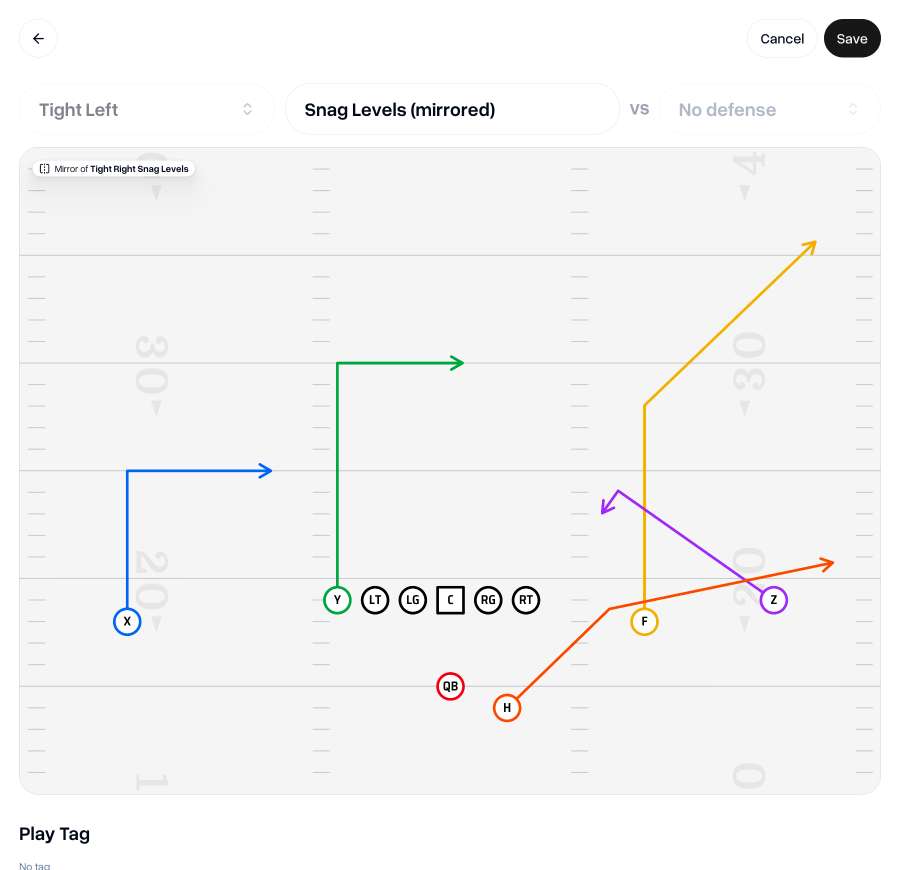Image resolution: width=900 pixels, height=870 pixels.
Task: Open the Tight Left formation dropdown
Action: 146,109
